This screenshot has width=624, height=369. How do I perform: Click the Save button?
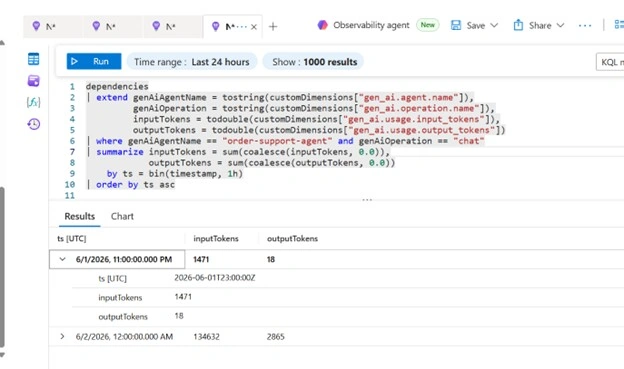(474, 25)
